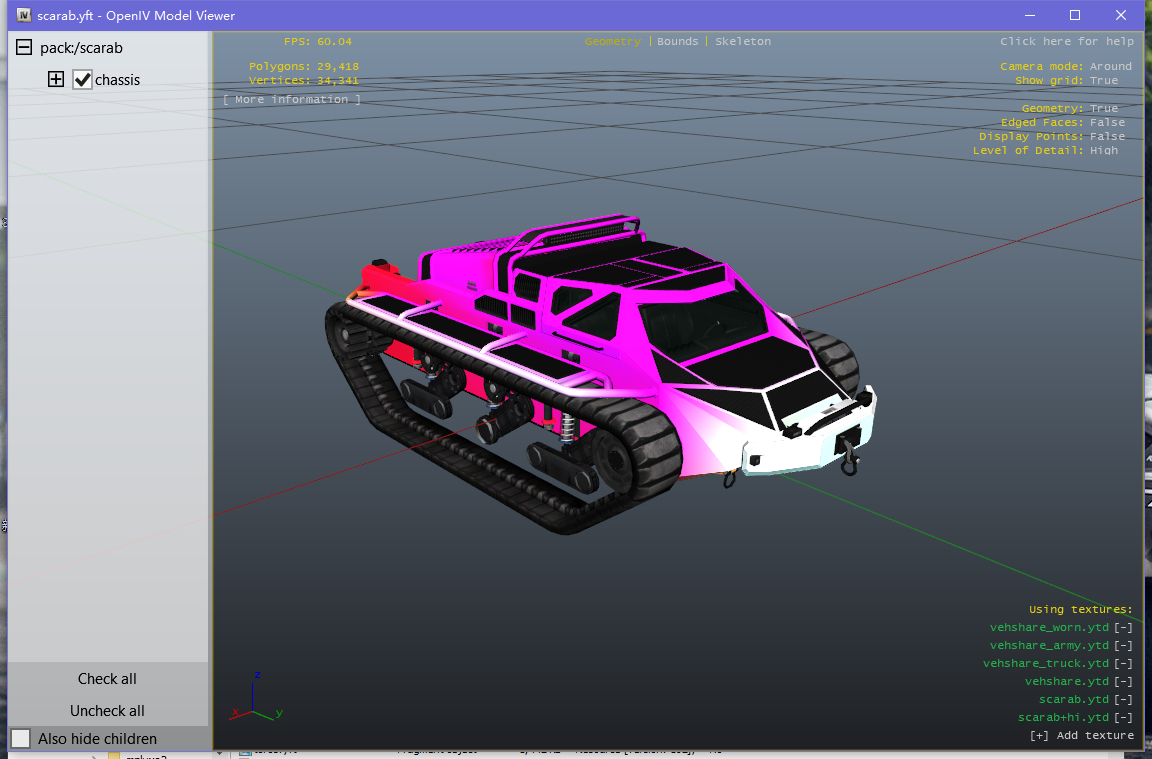Screen dimensions: 1152x759
Task: Click the XYZ axis gizmo
Action: tap(256, 697)
